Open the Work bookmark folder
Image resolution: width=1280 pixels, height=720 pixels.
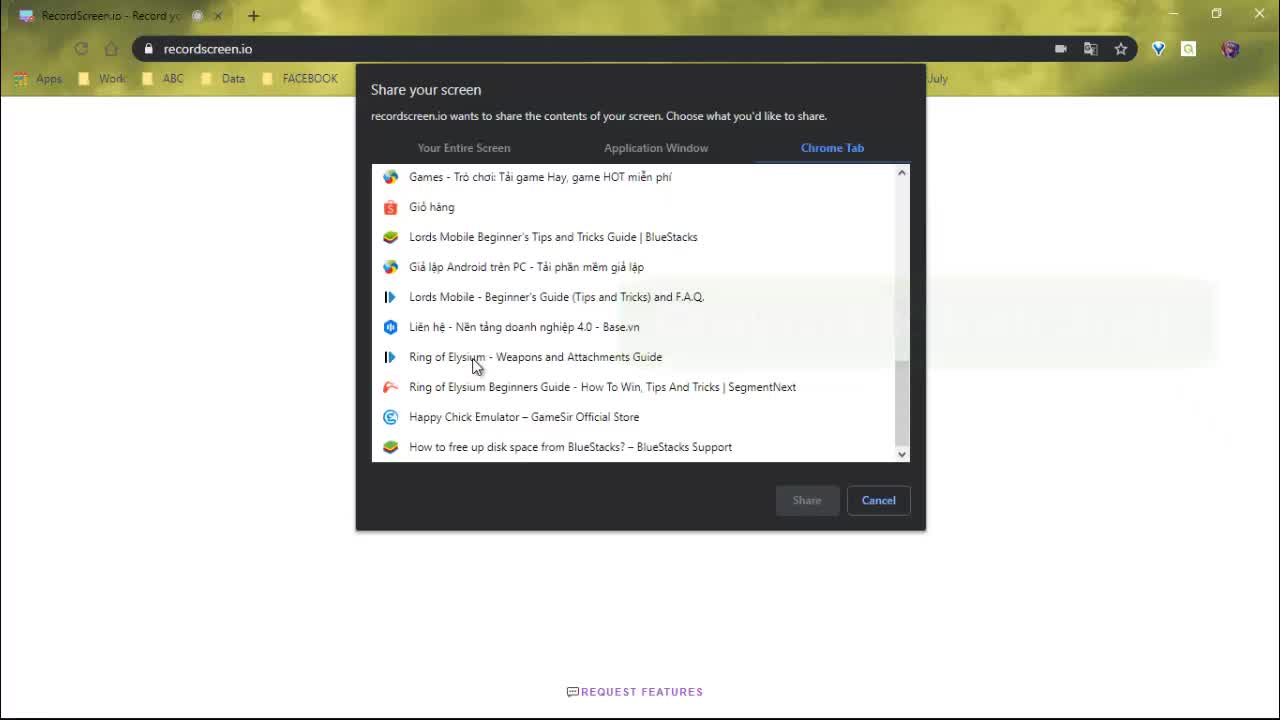tap(102, 79)
